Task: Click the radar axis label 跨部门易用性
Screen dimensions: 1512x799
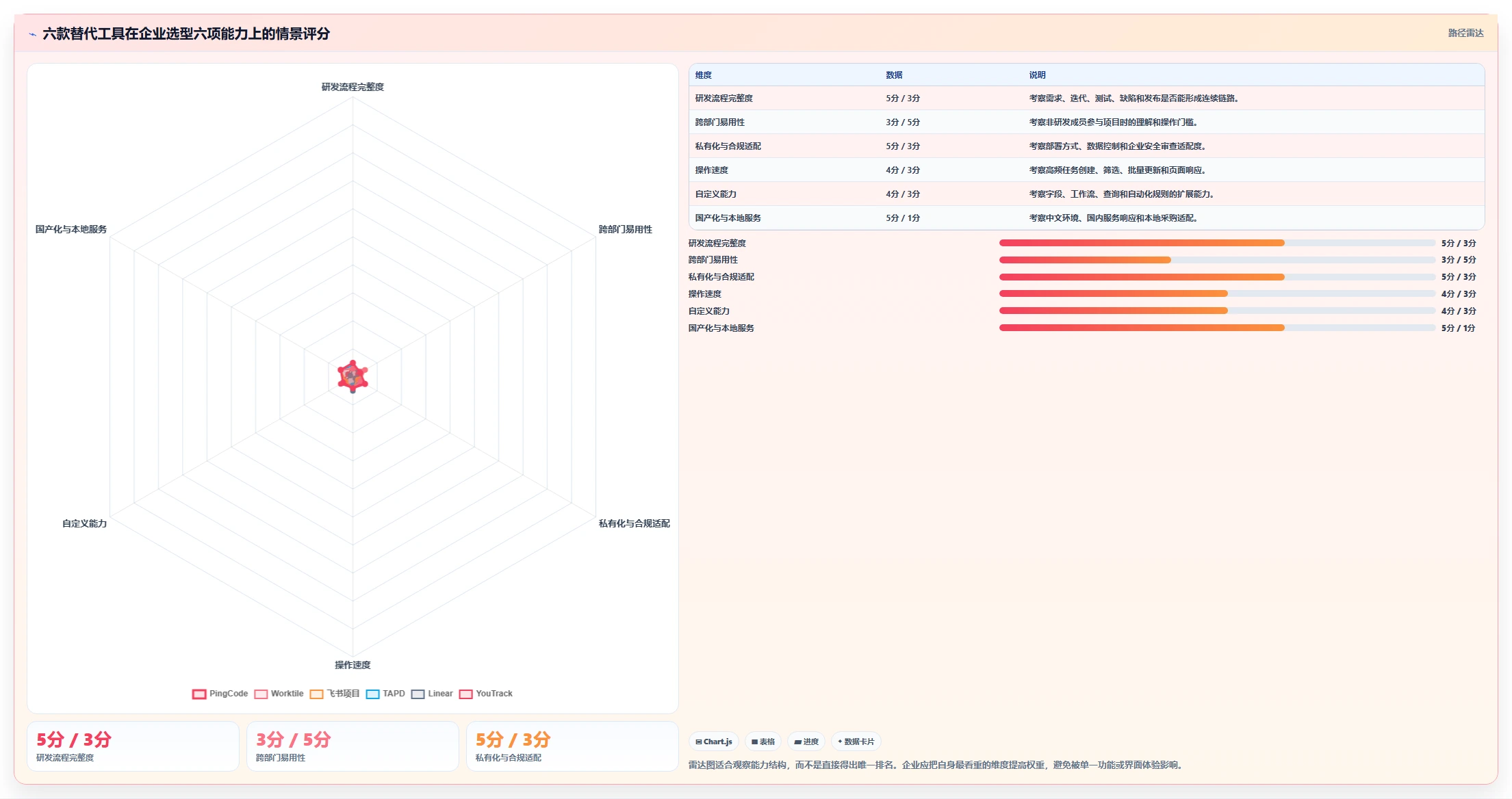Action: coord(626,229)
